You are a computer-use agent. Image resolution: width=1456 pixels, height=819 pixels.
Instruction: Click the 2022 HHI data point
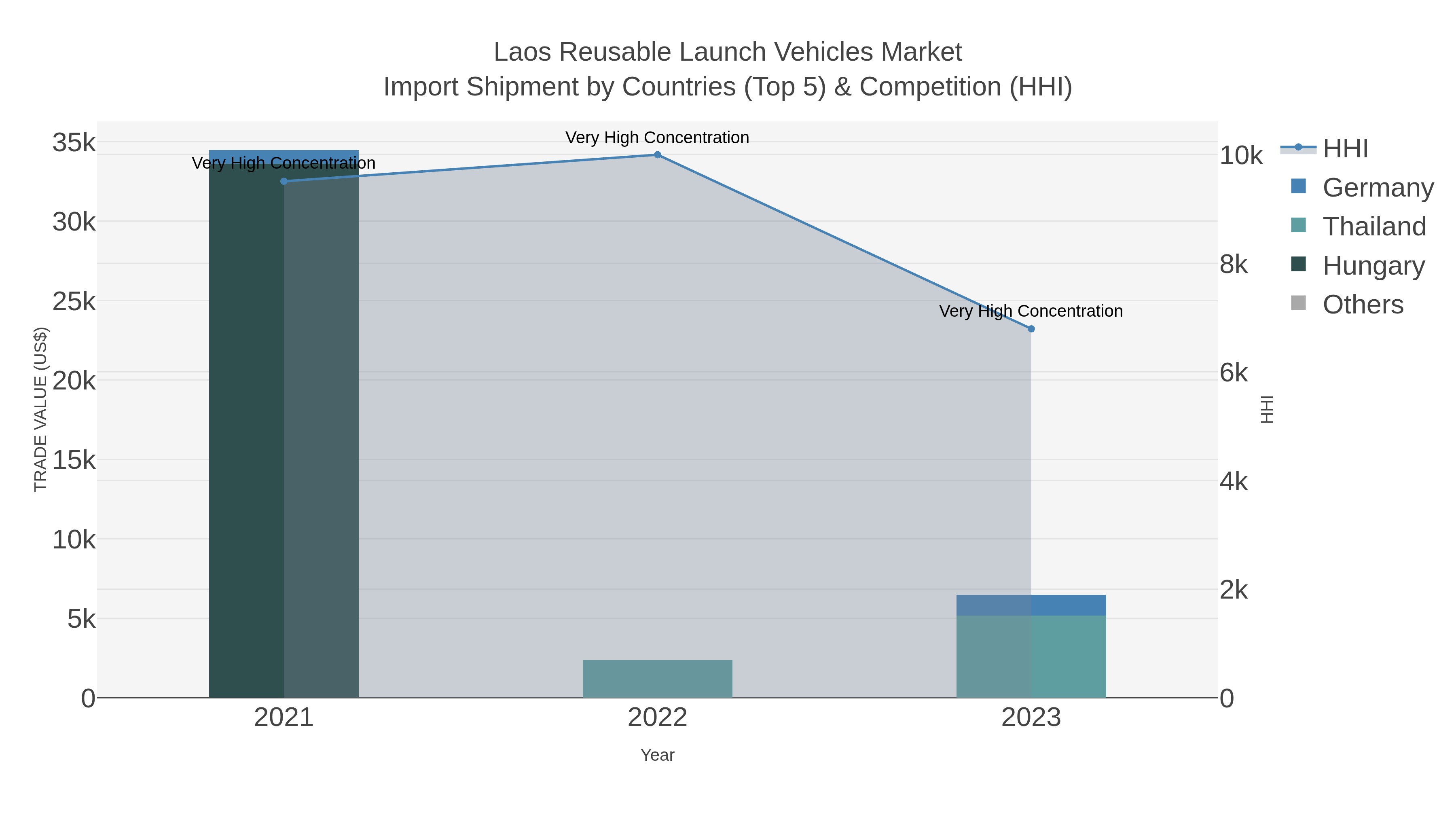(x=657, y=155)
